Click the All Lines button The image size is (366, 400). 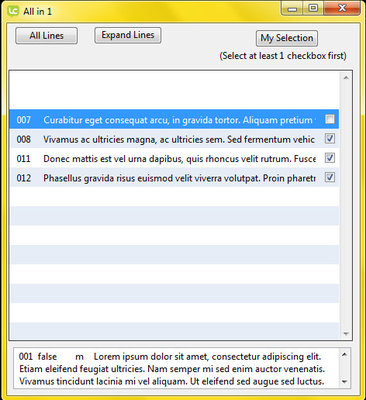46,36
